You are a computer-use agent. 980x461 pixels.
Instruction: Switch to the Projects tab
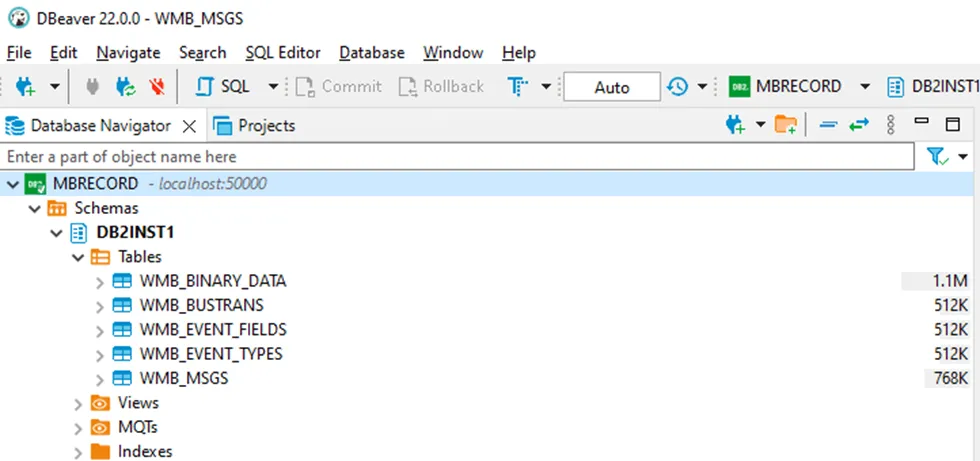click(254, 126)
